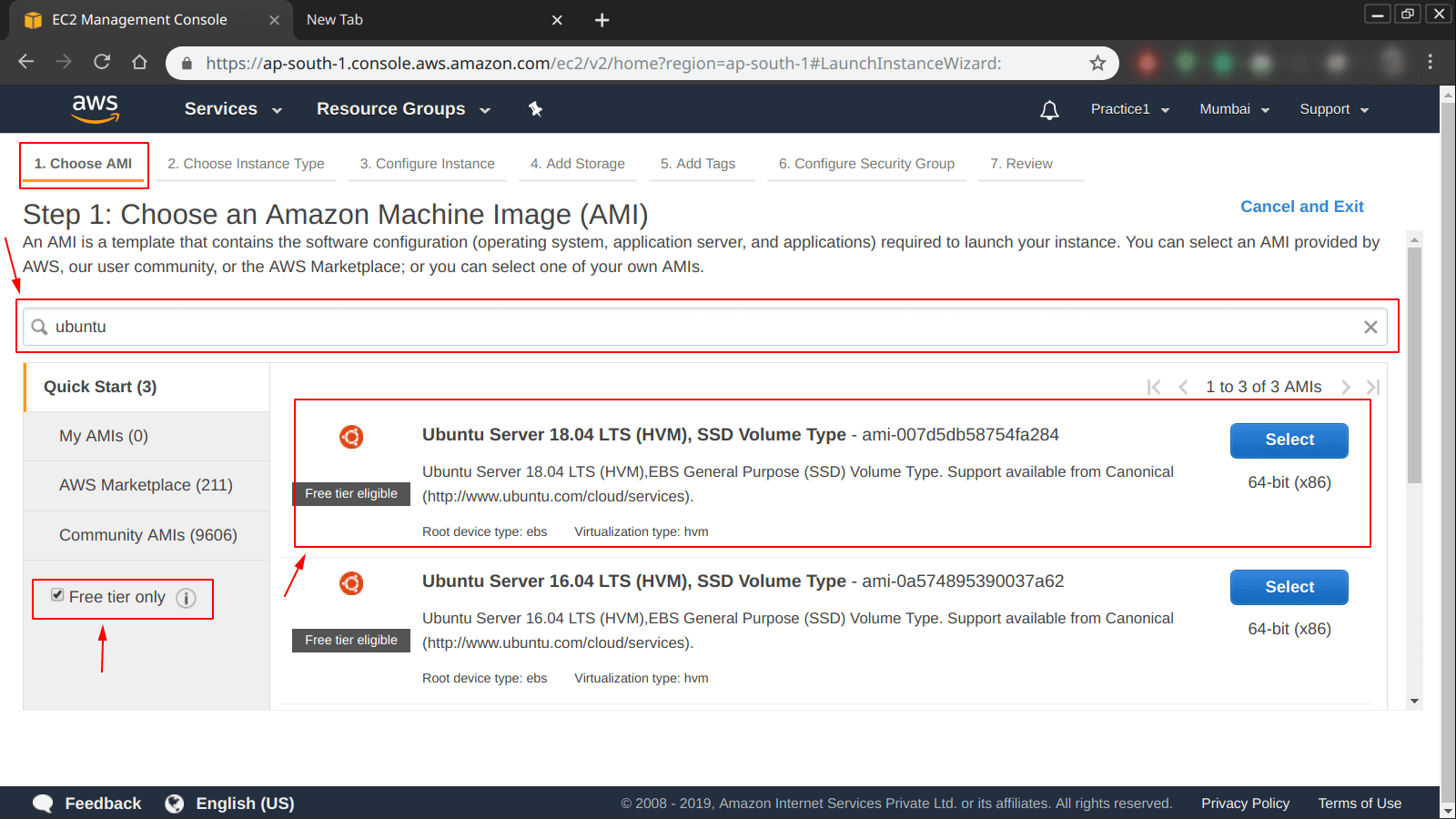Close the EC2 Management Console tab
The width and height of the screenshot is (1456, 819).
(274, 20)
